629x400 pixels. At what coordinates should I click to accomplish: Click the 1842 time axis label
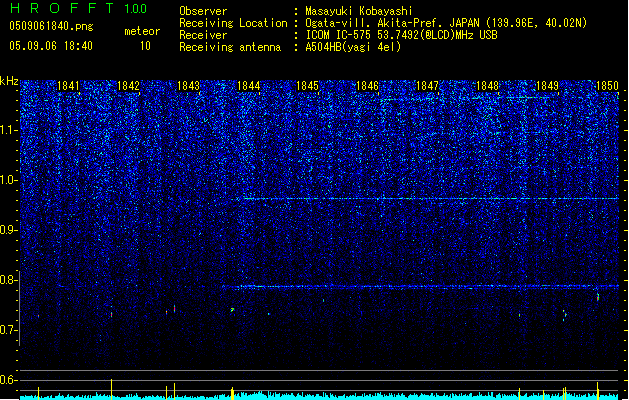(128, 86)
